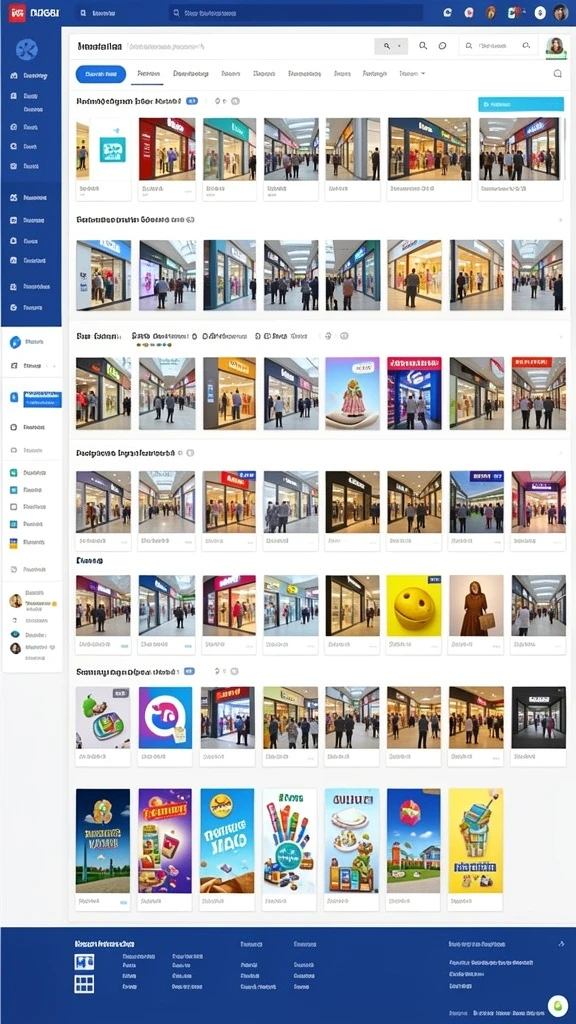Image resolution: width=576 pixels, height=1024 pixels.
Task: Click the grid icon in the footer
Action: click(84, 984)
